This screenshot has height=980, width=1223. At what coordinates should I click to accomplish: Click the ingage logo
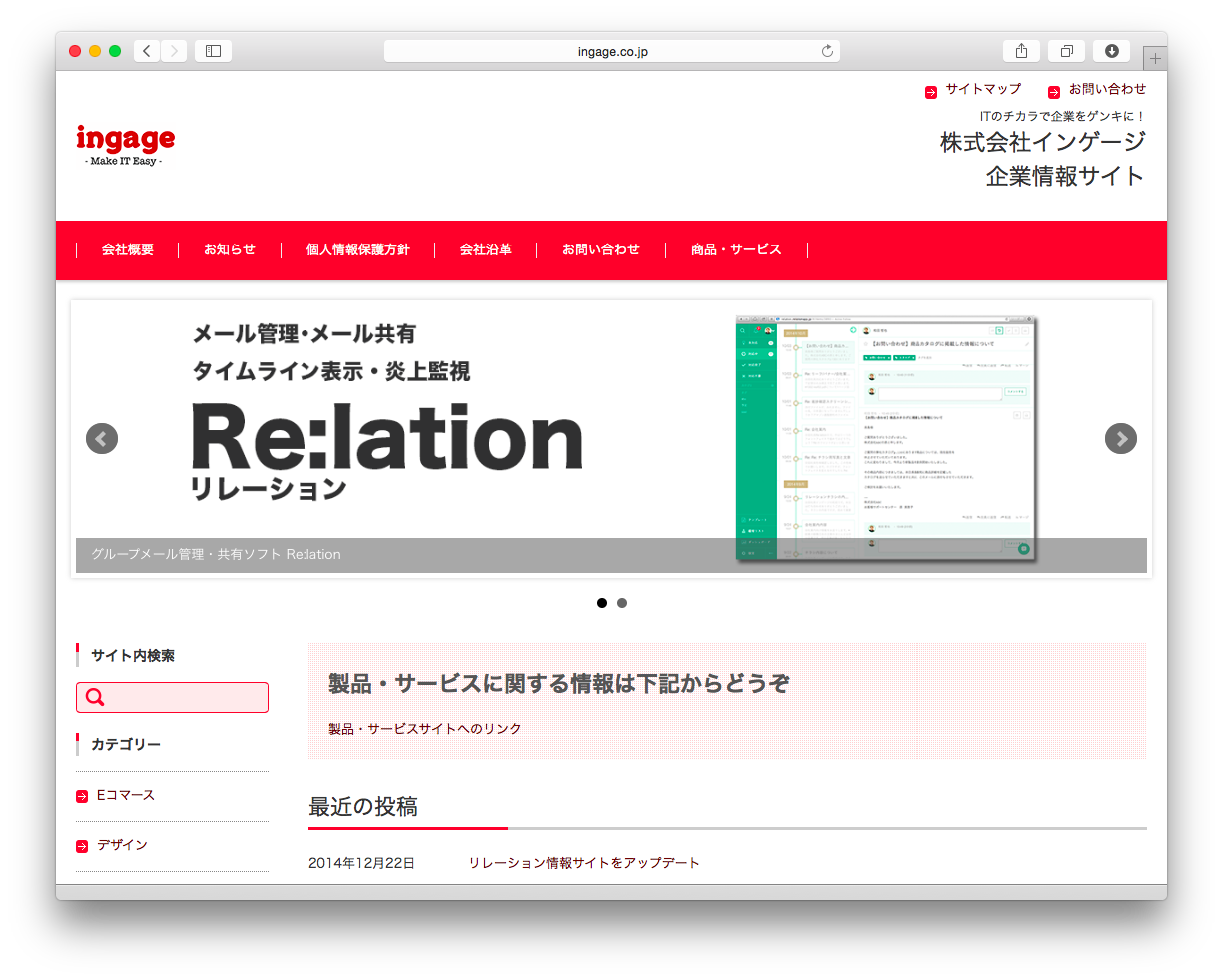125,145
